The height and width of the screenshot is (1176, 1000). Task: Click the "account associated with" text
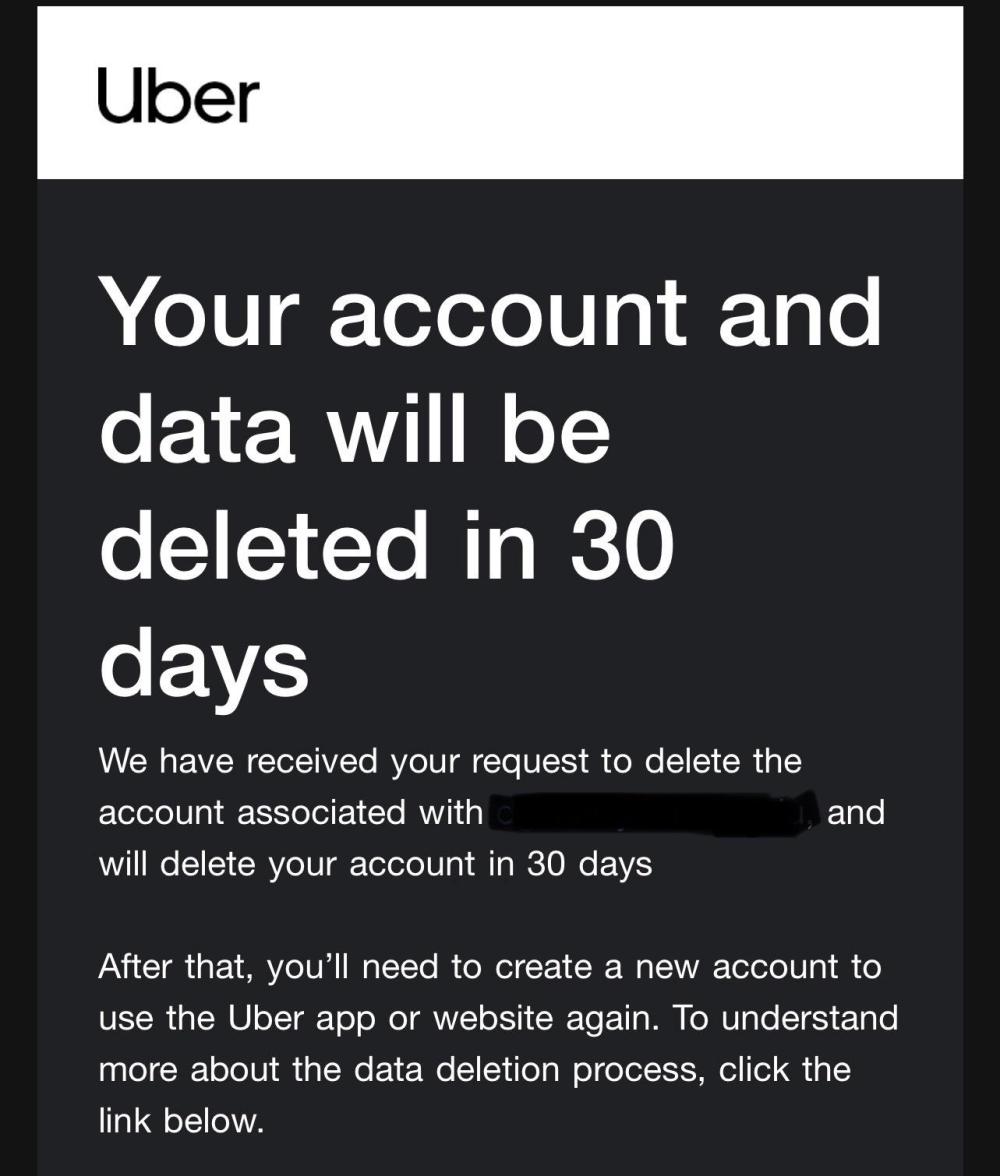click(290, 812)
